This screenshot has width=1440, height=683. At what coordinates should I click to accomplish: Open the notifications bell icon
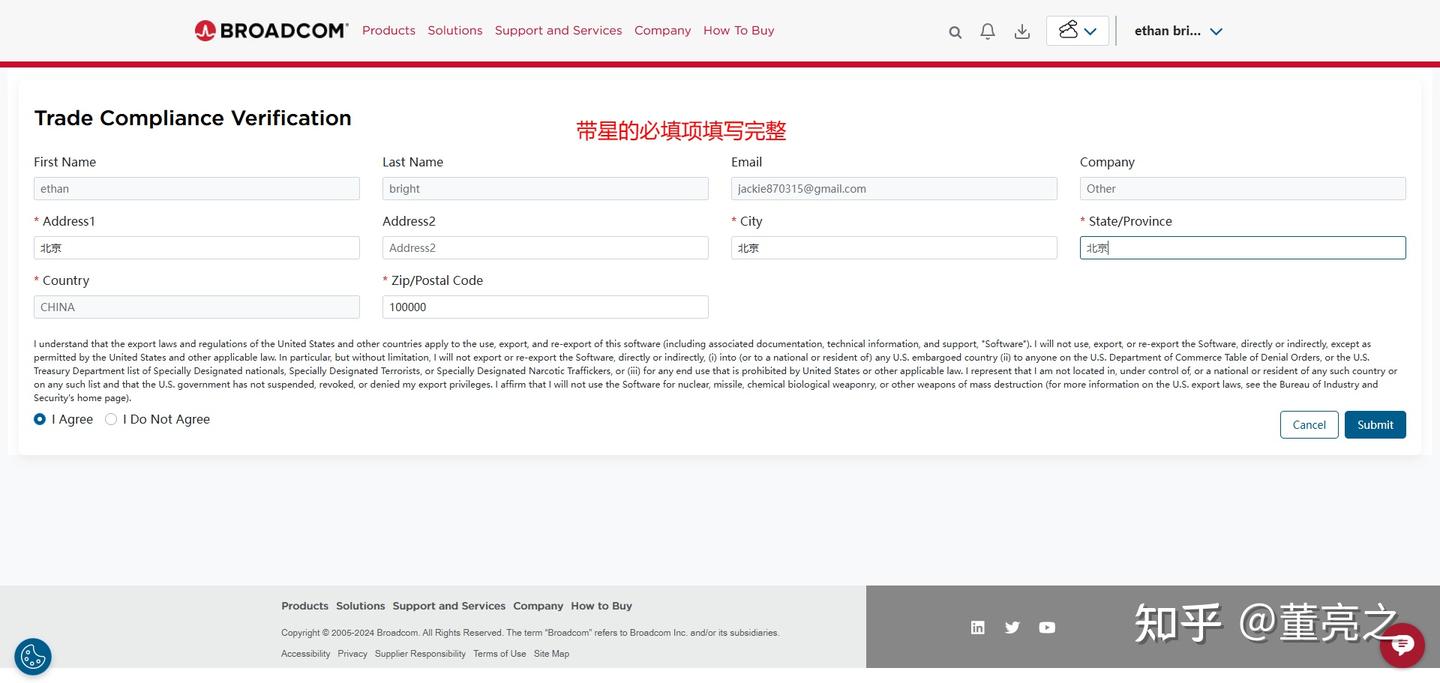click(x=988, y=31)
